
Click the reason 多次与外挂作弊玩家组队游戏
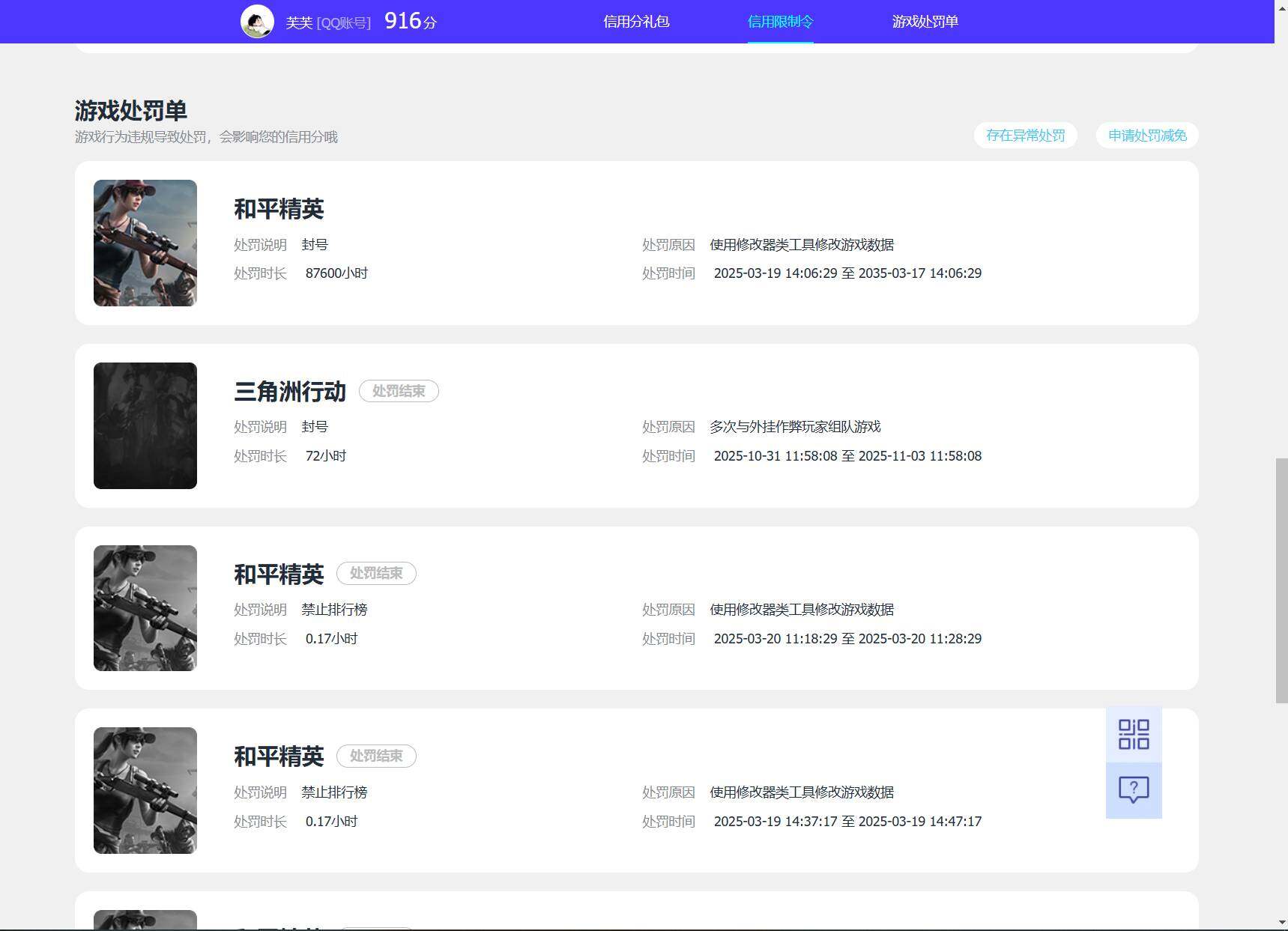click(x=795, y=427)
